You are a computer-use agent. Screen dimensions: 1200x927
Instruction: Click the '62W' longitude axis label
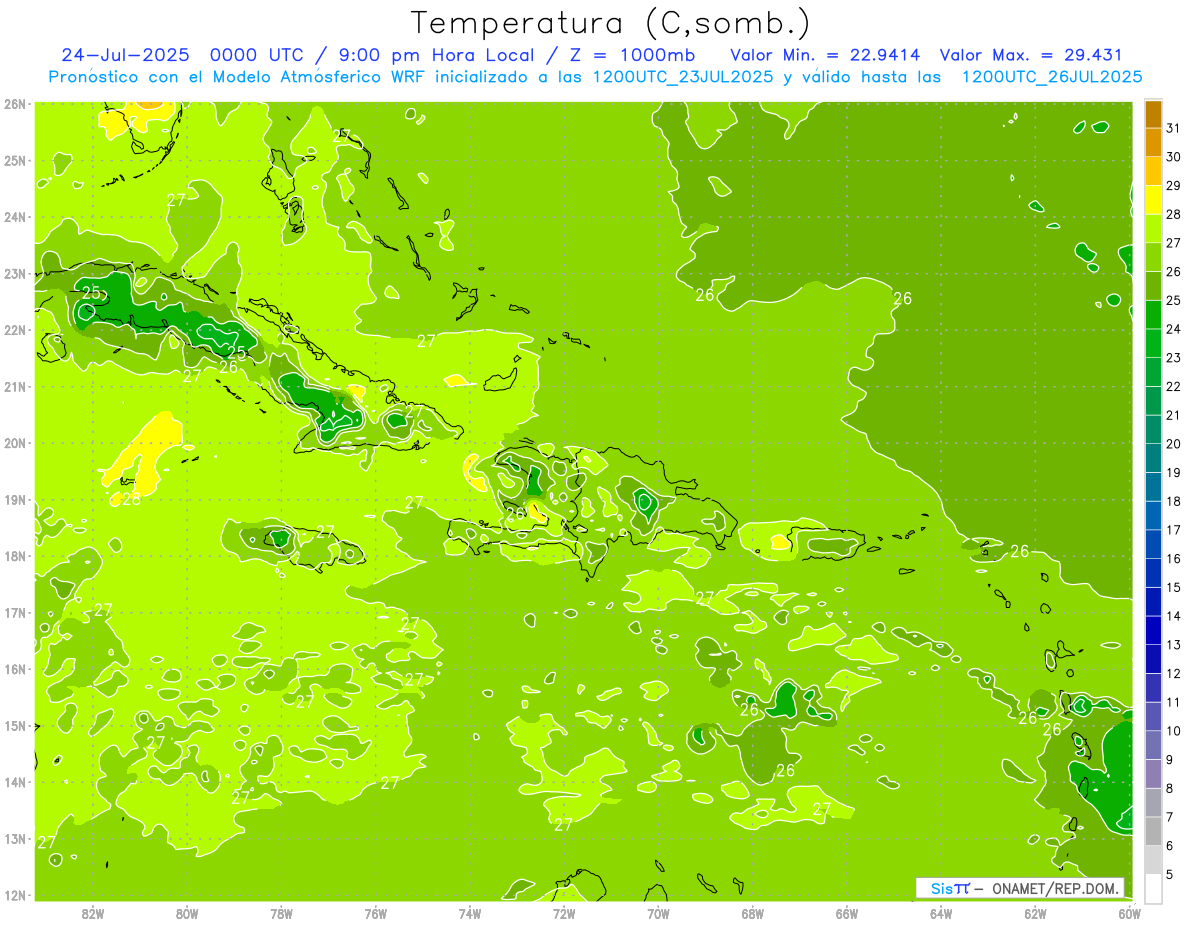coord(1035,913)
